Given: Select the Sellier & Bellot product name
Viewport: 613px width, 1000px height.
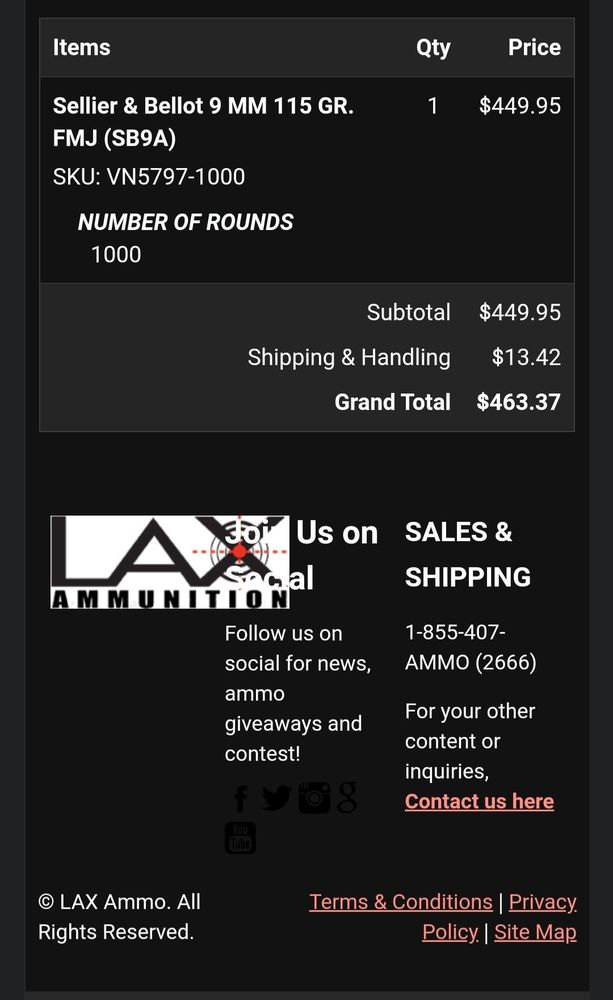Looking at the screenshot, I should point(203,121).
